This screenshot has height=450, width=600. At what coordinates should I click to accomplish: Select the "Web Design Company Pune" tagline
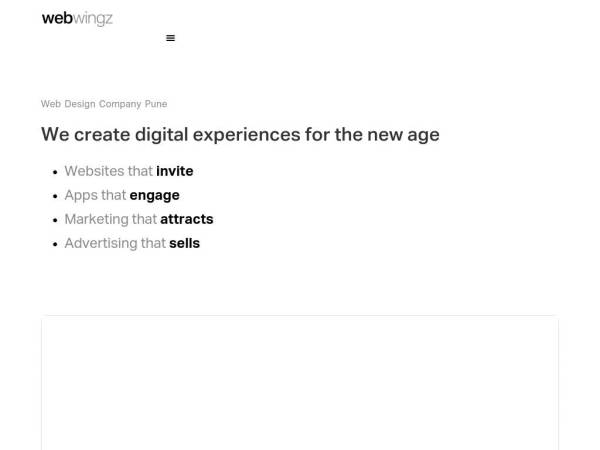point(104,104)
